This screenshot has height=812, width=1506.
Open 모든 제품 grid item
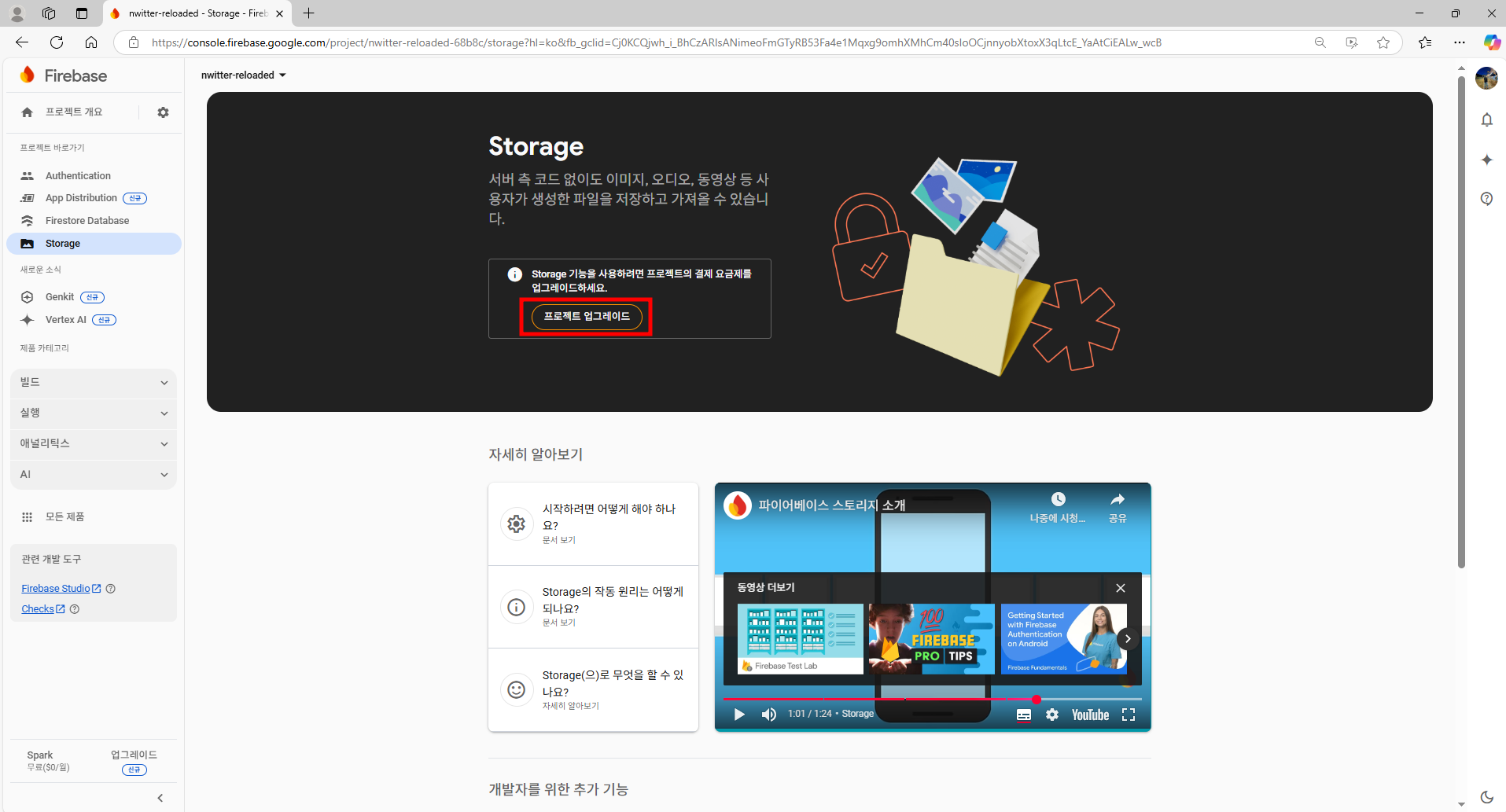tap(64, 516)
